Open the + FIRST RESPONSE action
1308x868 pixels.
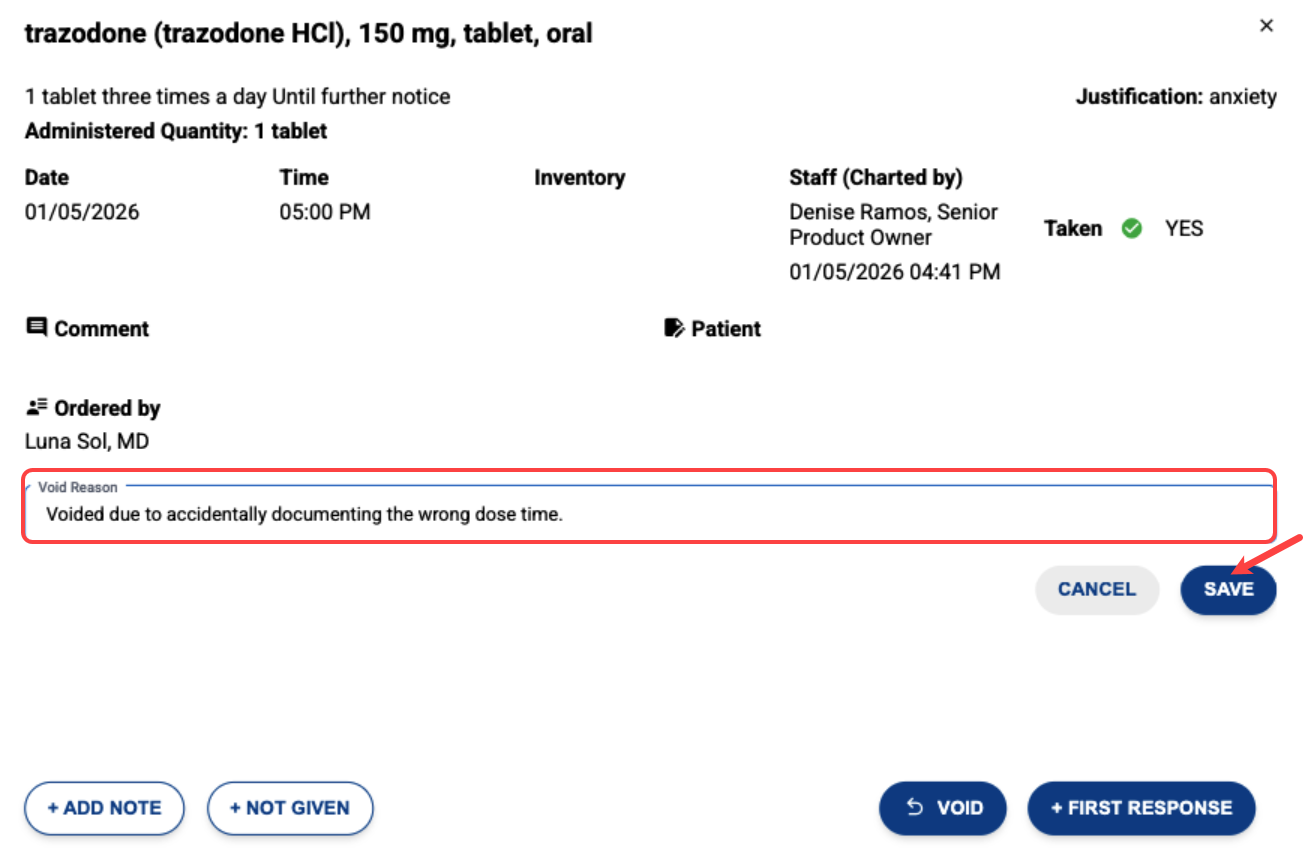click(1141, 808)
